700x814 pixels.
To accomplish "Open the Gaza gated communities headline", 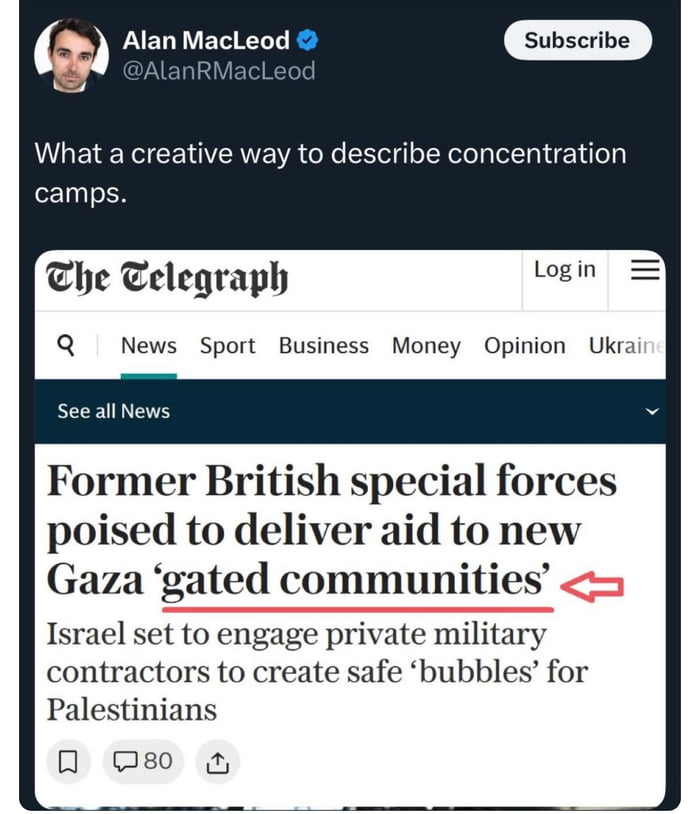I will 330,530.
